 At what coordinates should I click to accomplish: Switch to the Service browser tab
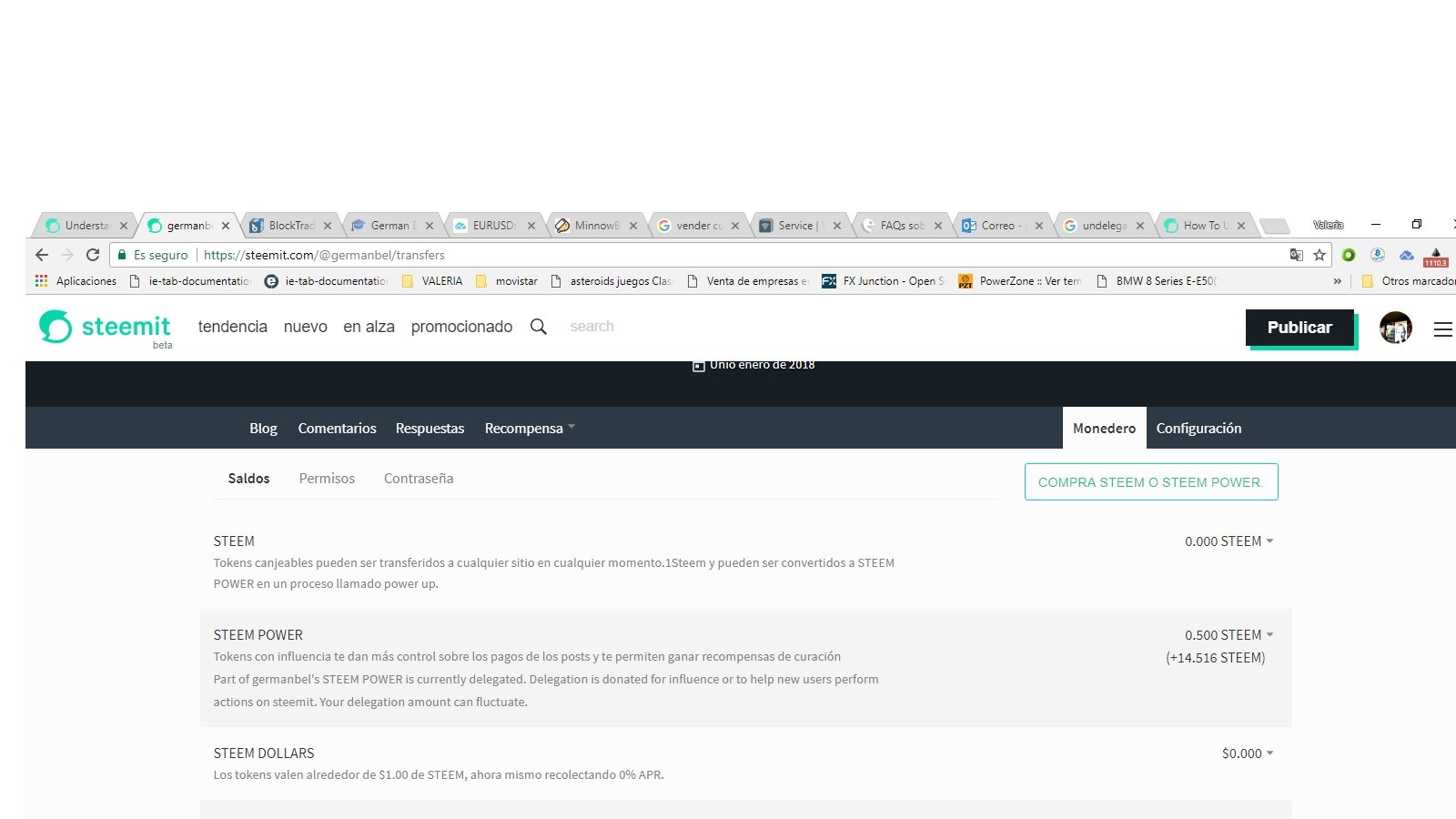tap(799, 226)
